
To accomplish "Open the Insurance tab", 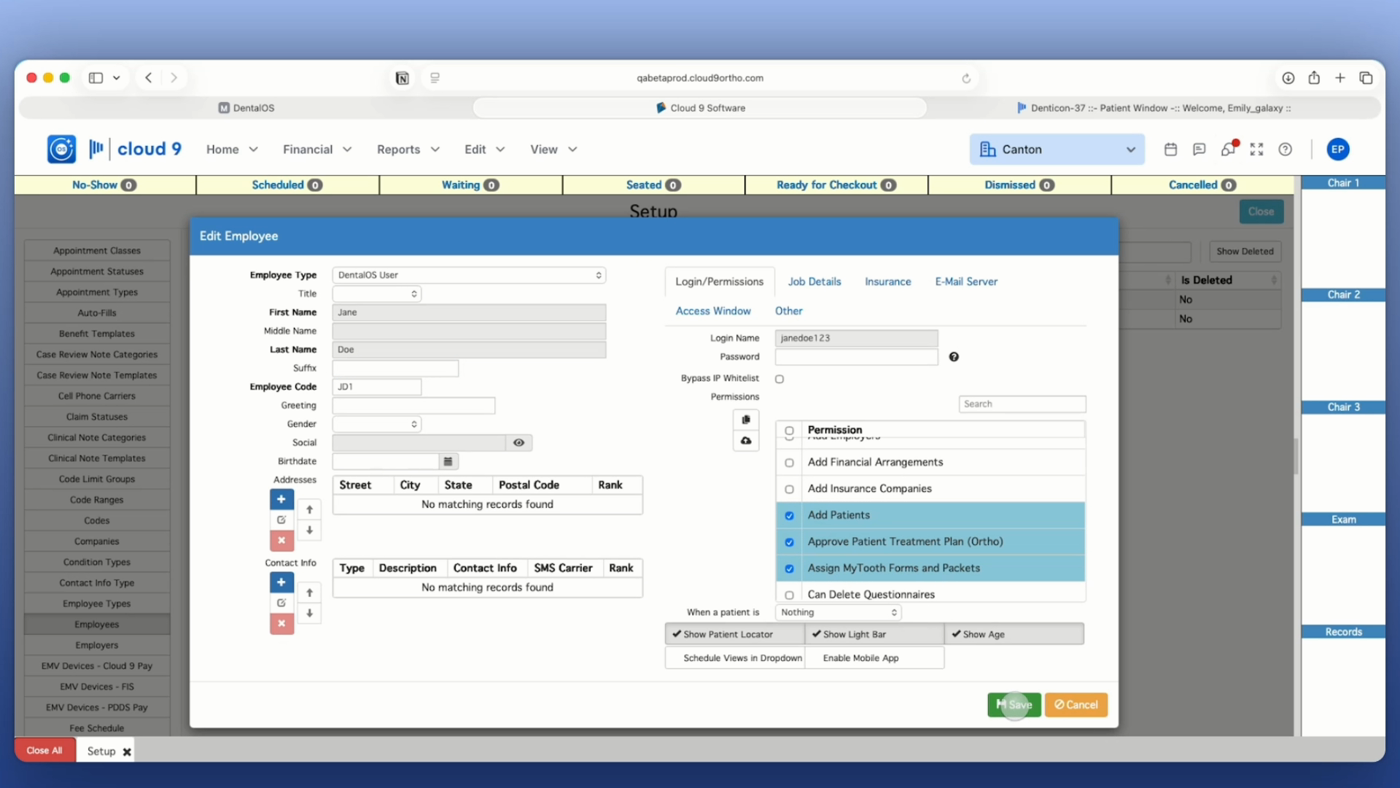I will (x=888, y=282).
